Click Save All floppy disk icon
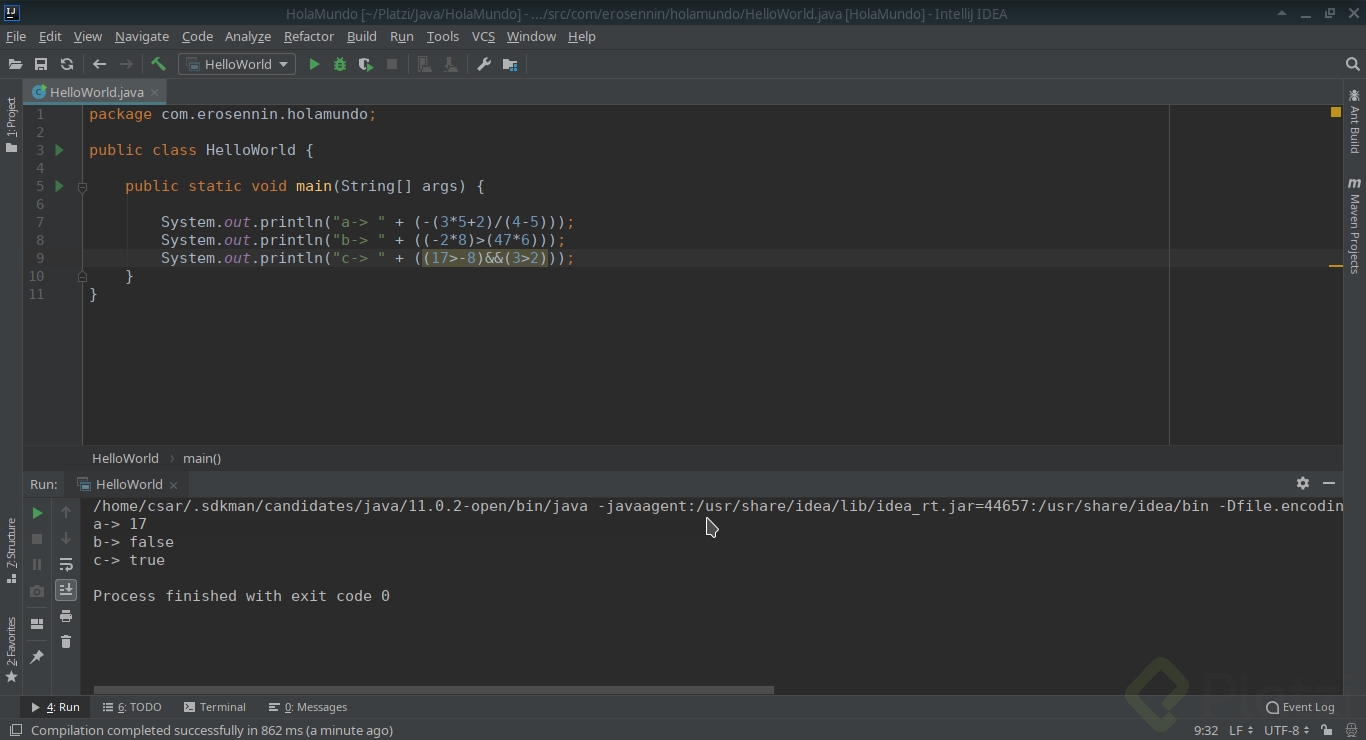Viewport: 1366px width, 740px height. tap(41, 64)
